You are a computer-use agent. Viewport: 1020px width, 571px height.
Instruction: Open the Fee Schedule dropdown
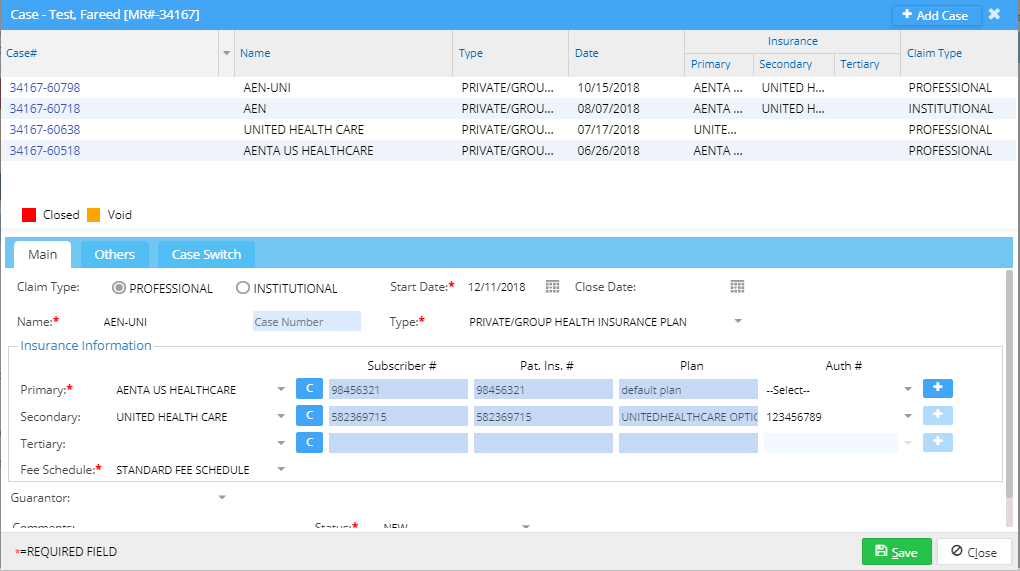pos(281,469)
